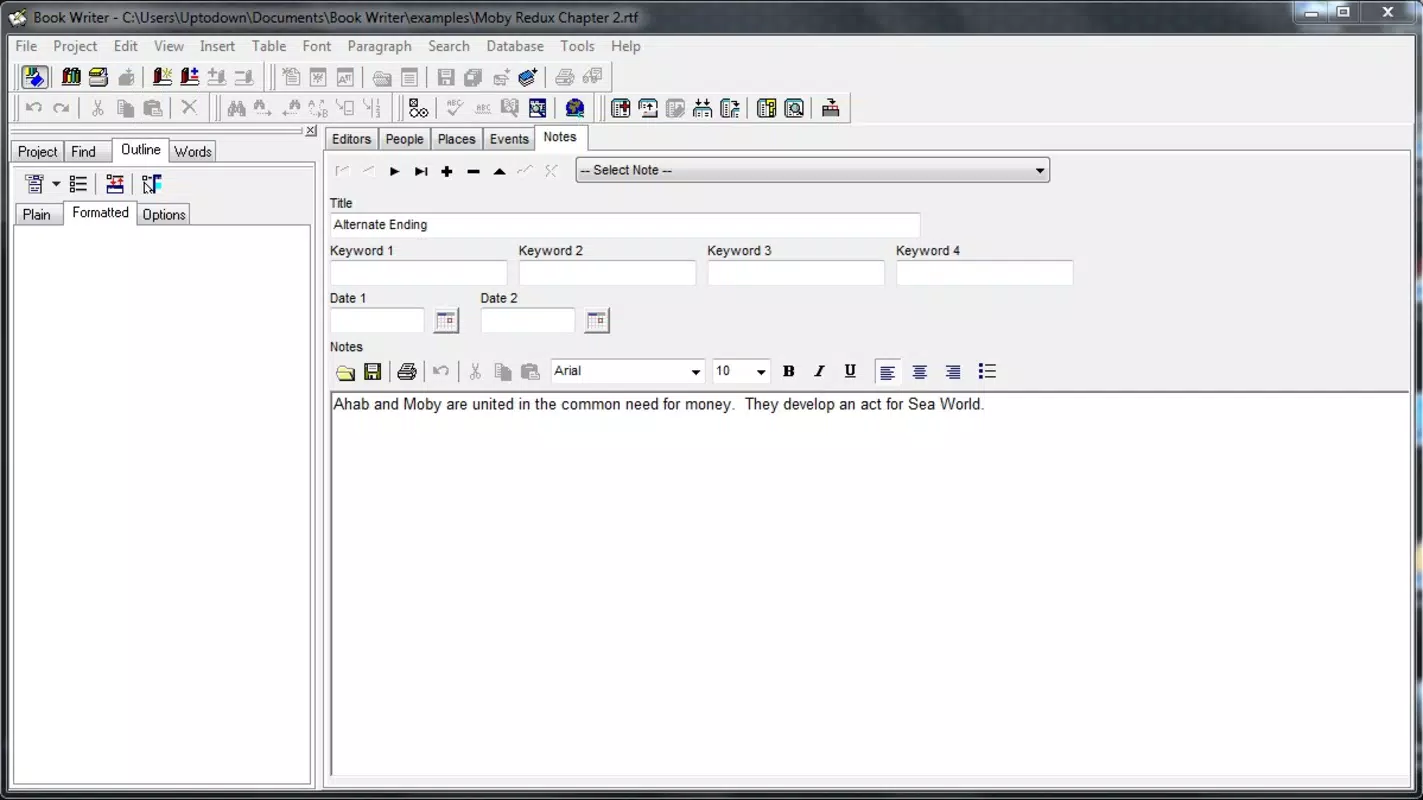The image size is (1423, 800).
Task: Click the first highlighted icon in the top toolbar
Action: 34,77
